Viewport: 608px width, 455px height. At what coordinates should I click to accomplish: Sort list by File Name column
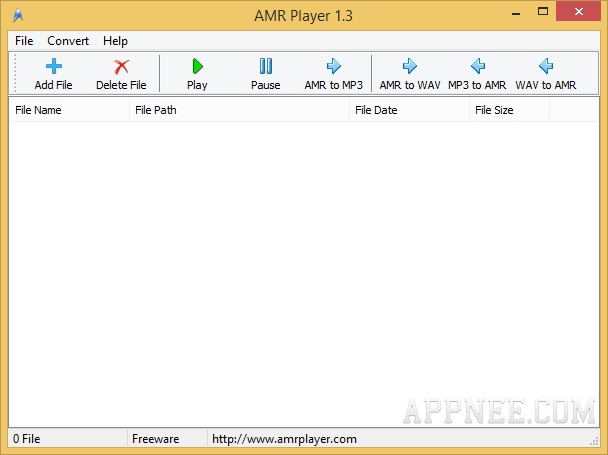(x=69, y=110)
